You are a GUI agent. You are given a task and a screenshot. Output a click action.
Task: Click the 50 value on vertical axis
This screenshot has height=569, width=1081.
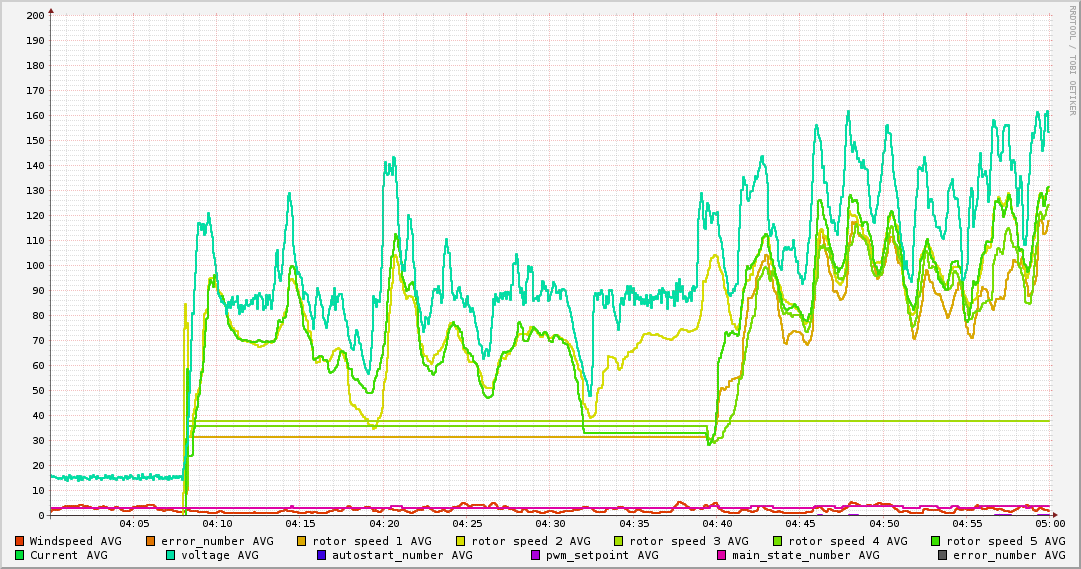click(39, 390)
